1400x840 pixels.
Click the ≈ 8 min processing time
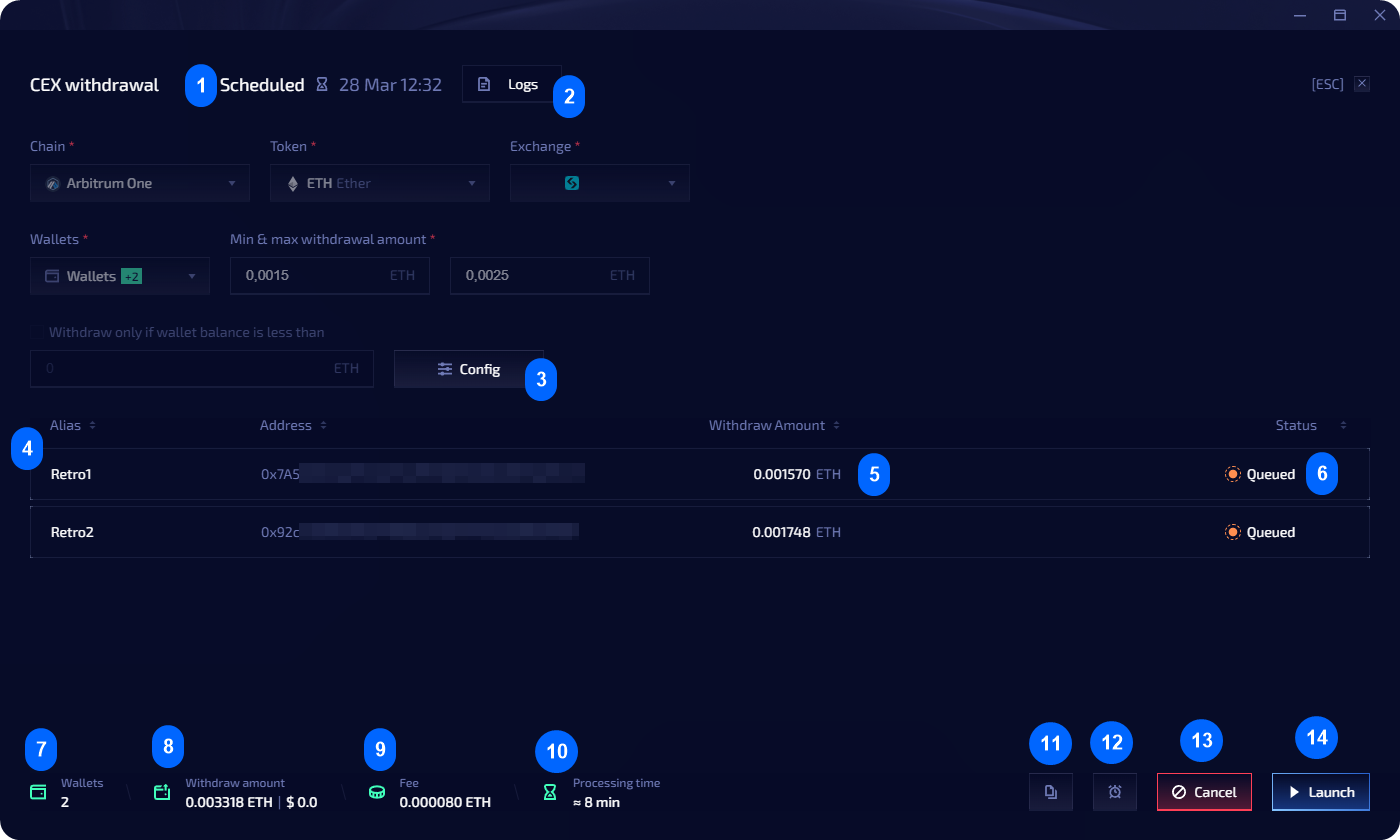point(596,802)
